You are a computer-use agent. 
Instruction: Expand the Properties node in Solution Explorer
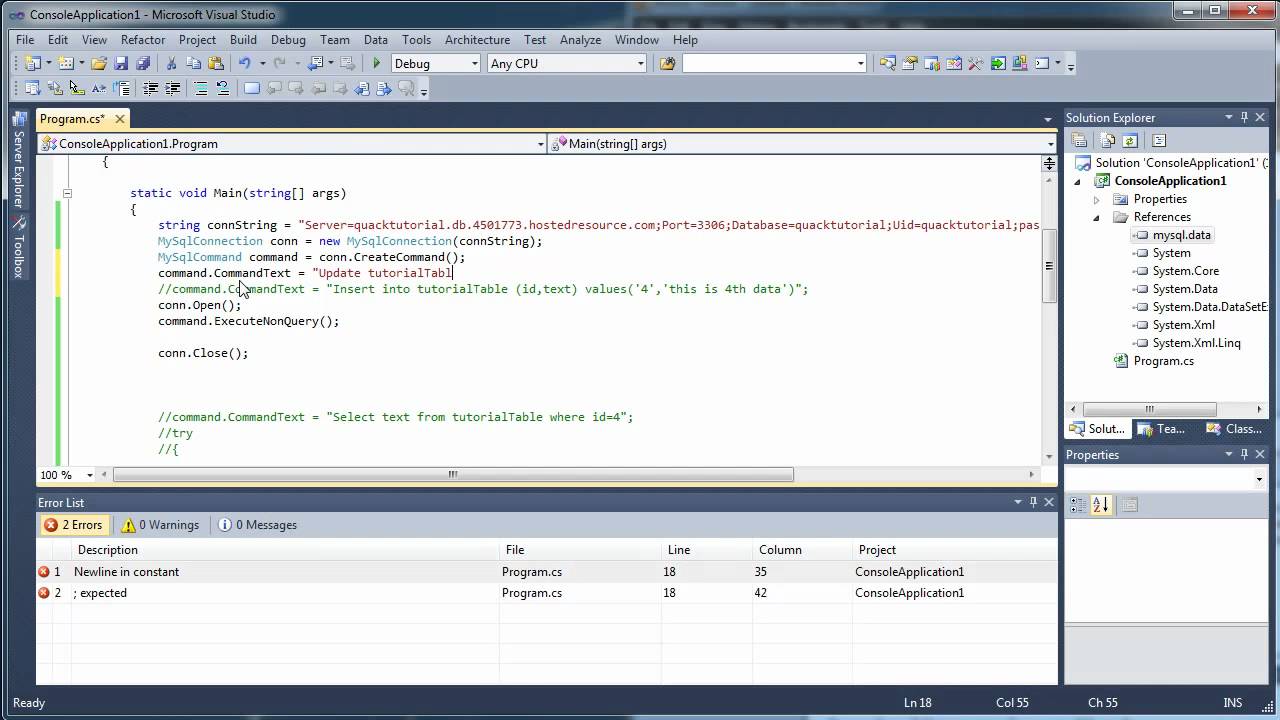point(1097,199)
